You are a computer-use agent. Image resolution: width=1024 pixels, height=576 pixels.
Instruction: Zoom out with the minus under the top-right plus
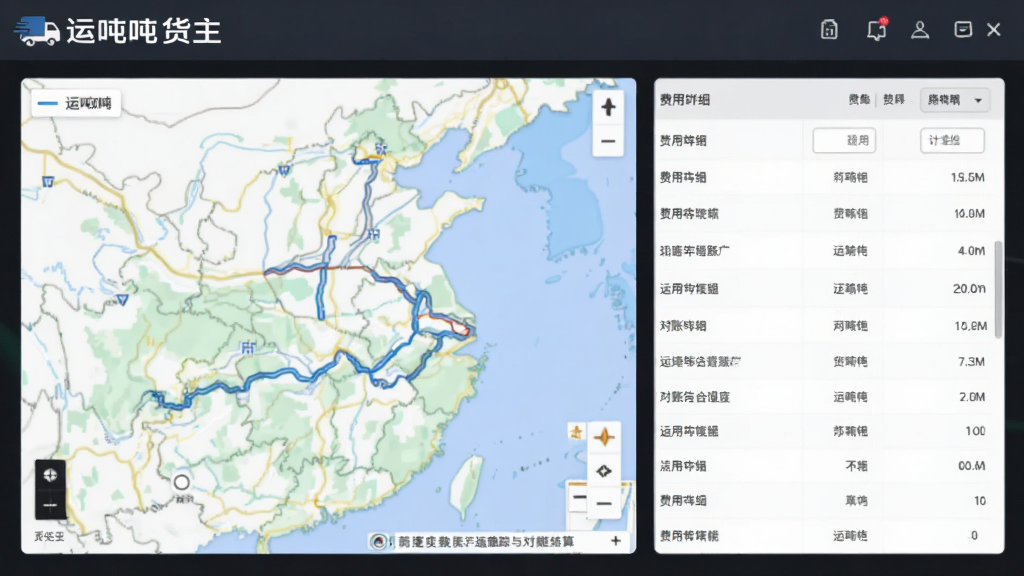coord(608,141)
